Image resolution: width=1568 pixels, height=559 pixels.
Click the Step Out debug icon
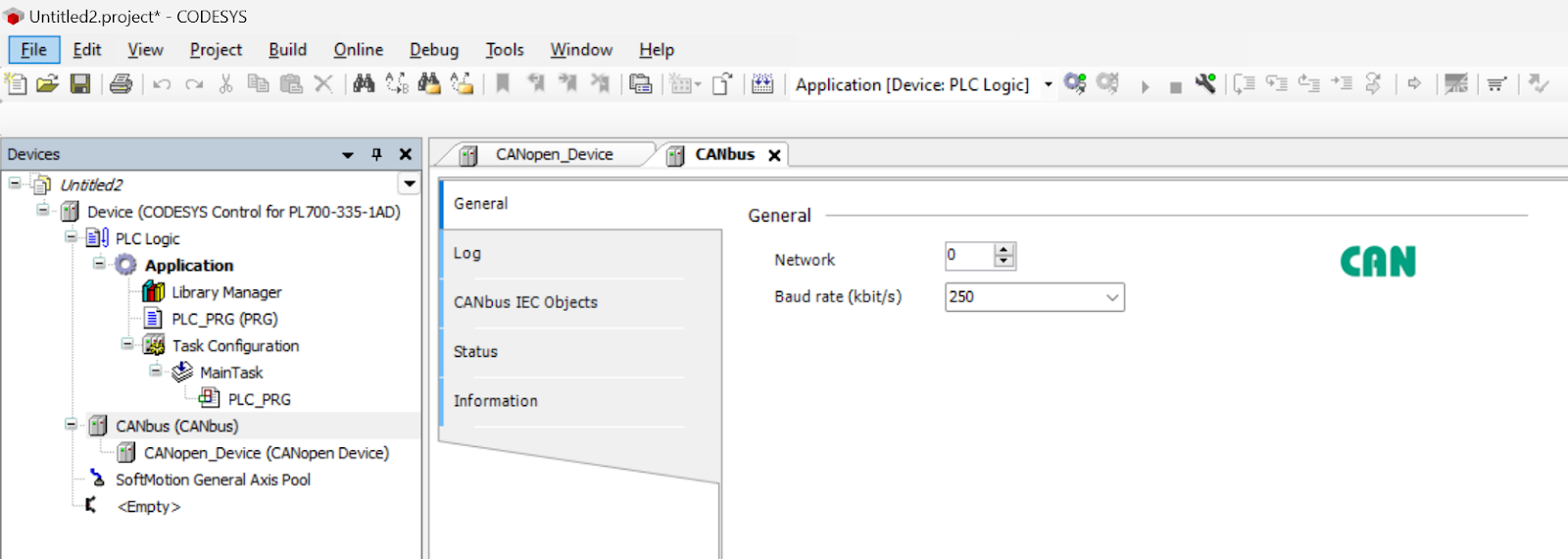click(1308, 83)
